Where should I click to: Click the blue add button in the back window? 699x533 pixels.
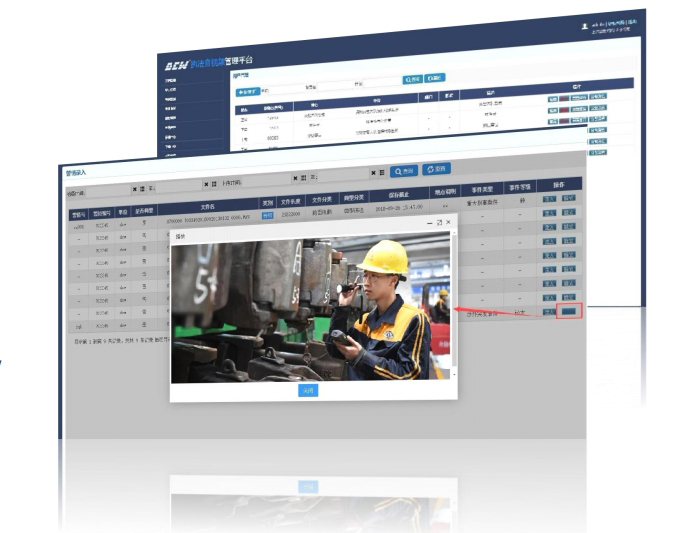pyautogui.click(x=246, y=90)
